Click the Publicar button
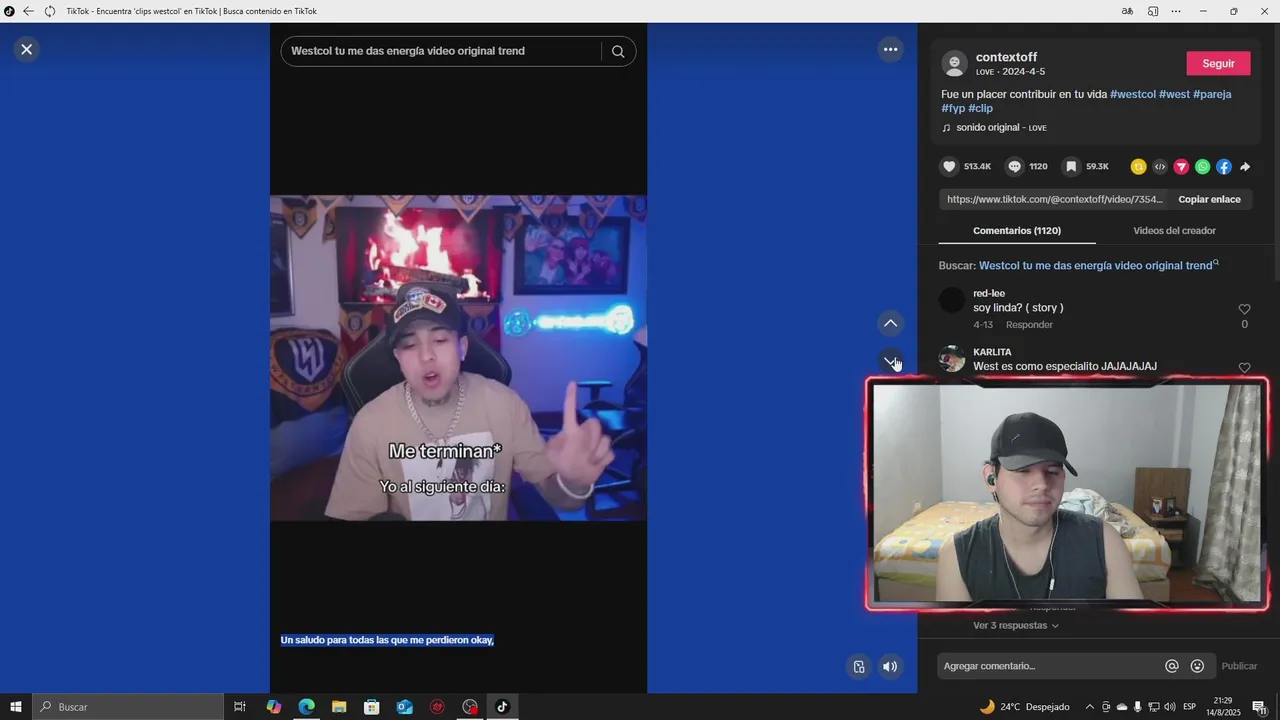This screenshot has width=1280, height=720. 1239,666
